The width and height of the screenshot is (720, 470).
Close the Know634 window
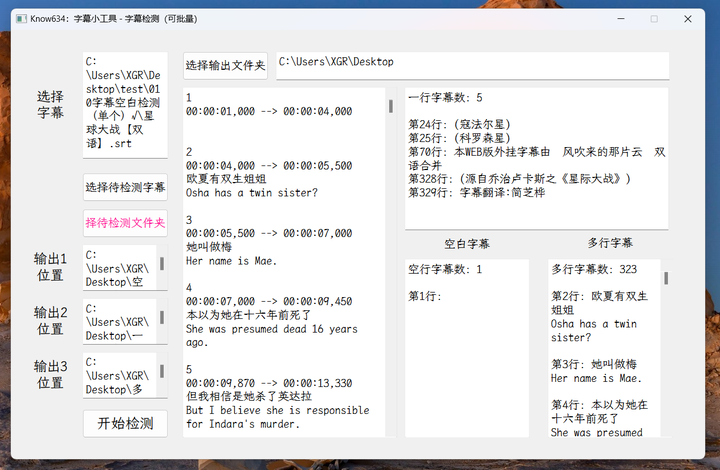[x=688, y=19]
